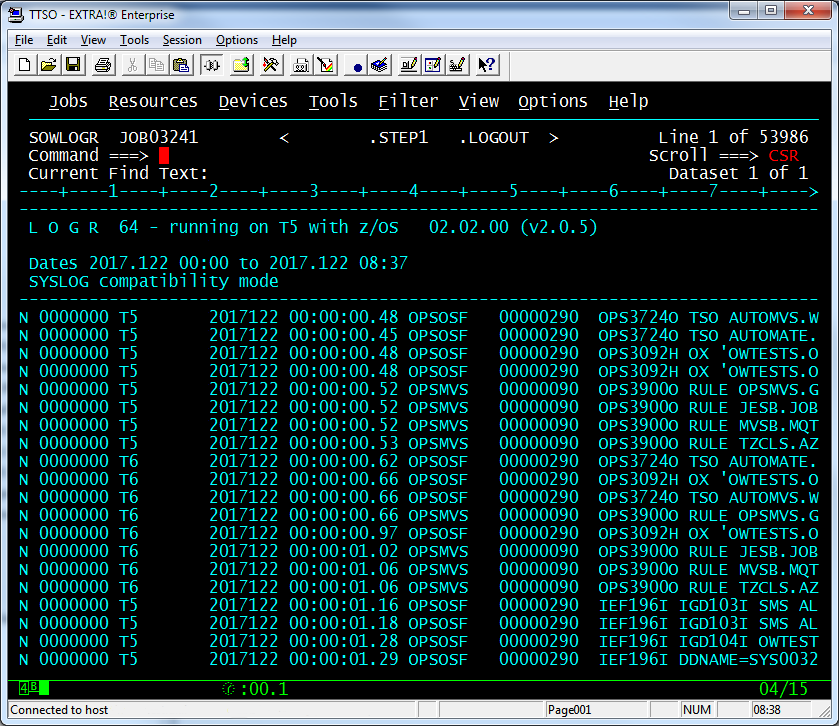Print the screen with the printer icon
Viewport: 839px width, 726px height.
pos(103,65)
